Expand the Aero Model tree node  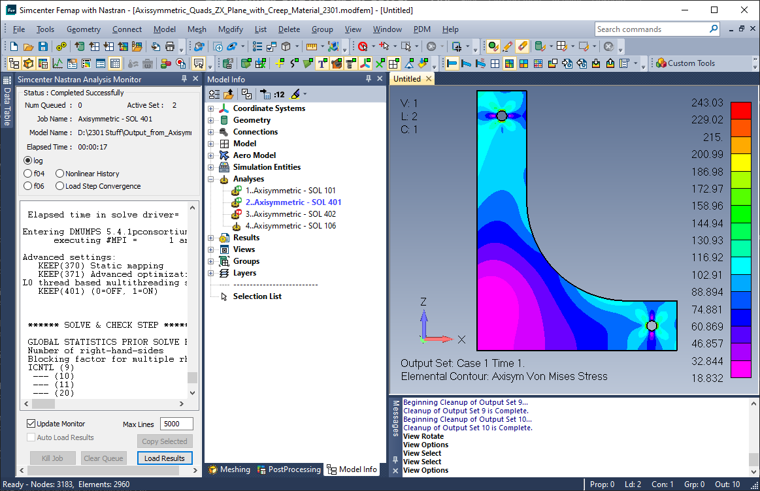pos(211,155)
